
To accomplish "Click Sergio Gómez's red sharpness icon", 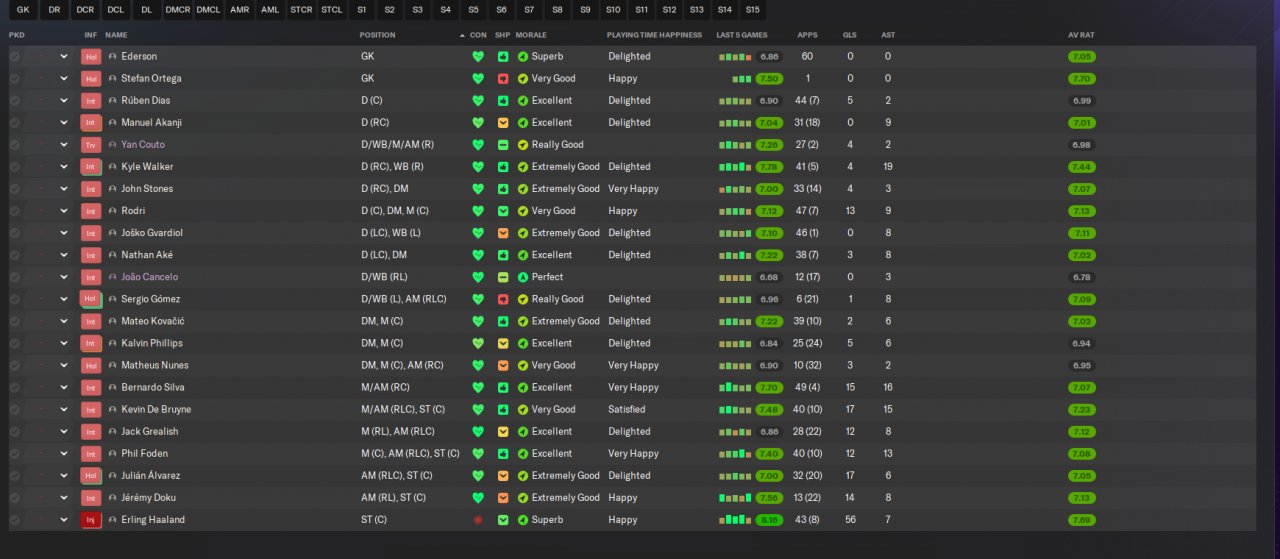I will [x=503, y=299].
